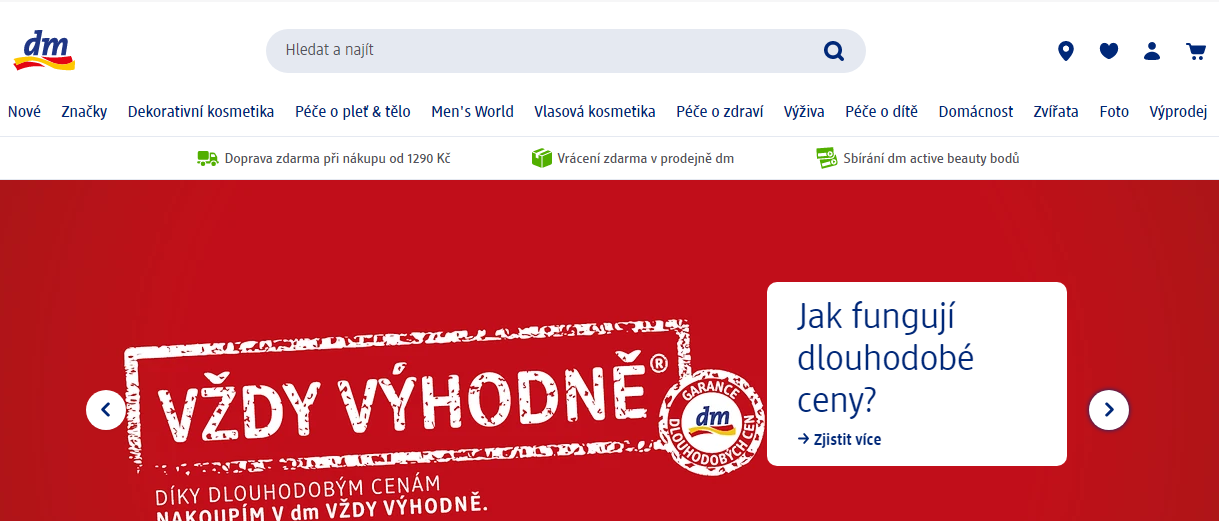Click the green return package icon
Image resolution: width=1219 pixels, height=521 pixels.
[542, 158]
